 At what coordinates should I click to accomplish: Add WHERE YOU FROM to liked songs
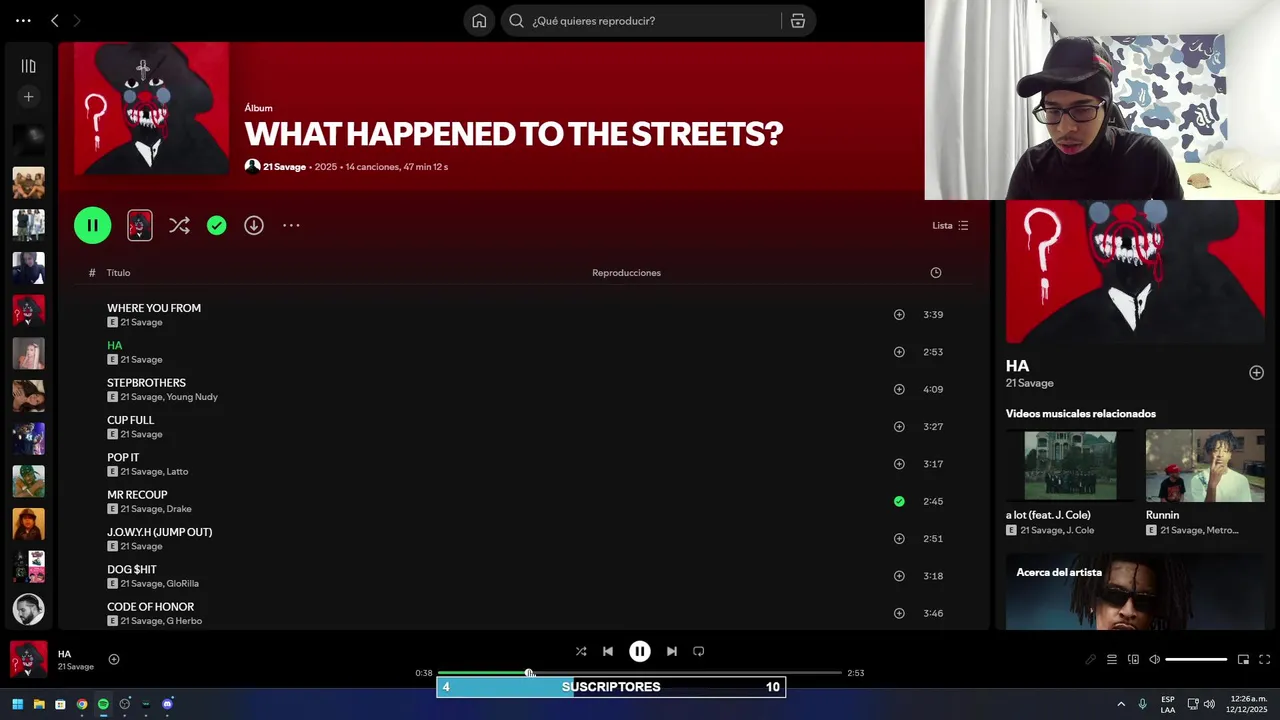click(x=899, y=315)
